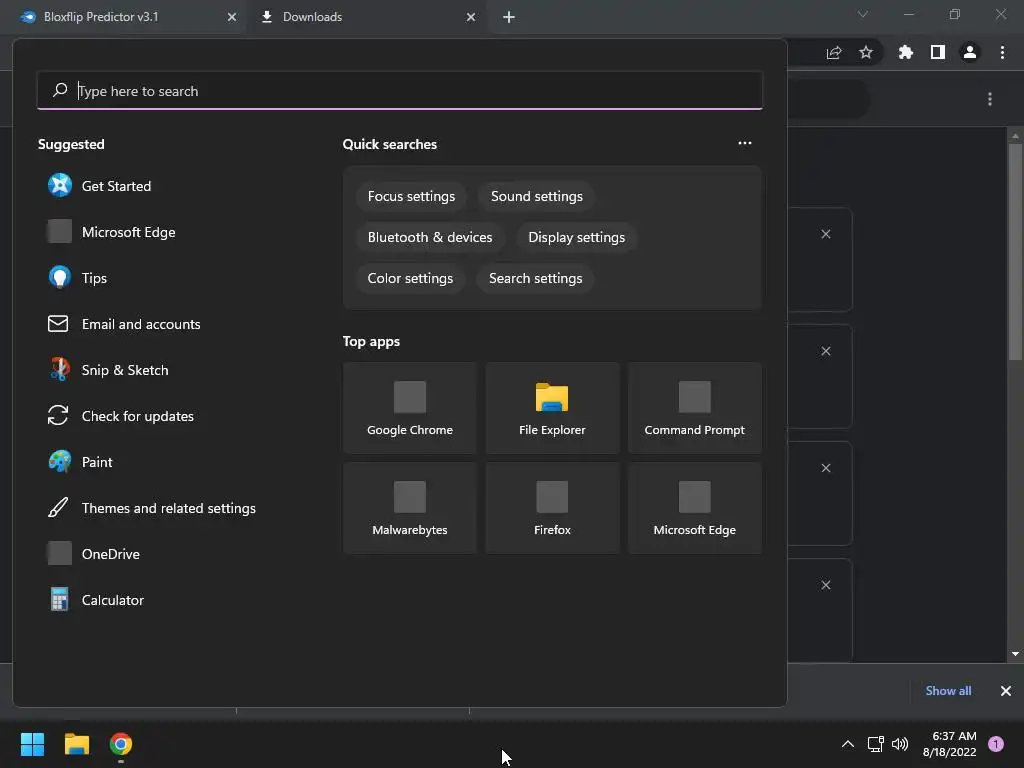Open the clock and date display
This screenshot has height=768, width=1024.
coord(949,744)
